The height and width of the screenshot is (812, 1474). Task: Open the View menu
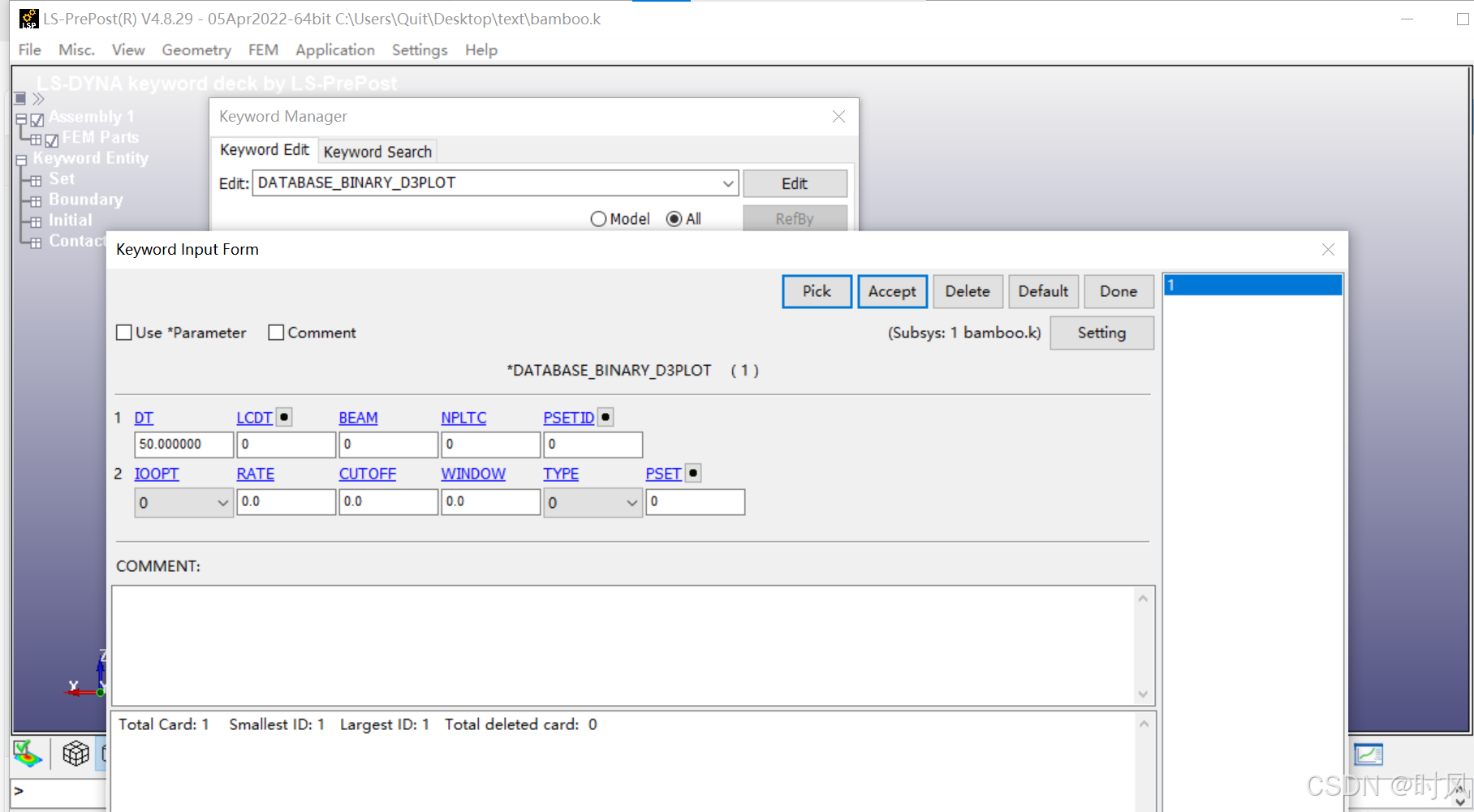point(128,50)
